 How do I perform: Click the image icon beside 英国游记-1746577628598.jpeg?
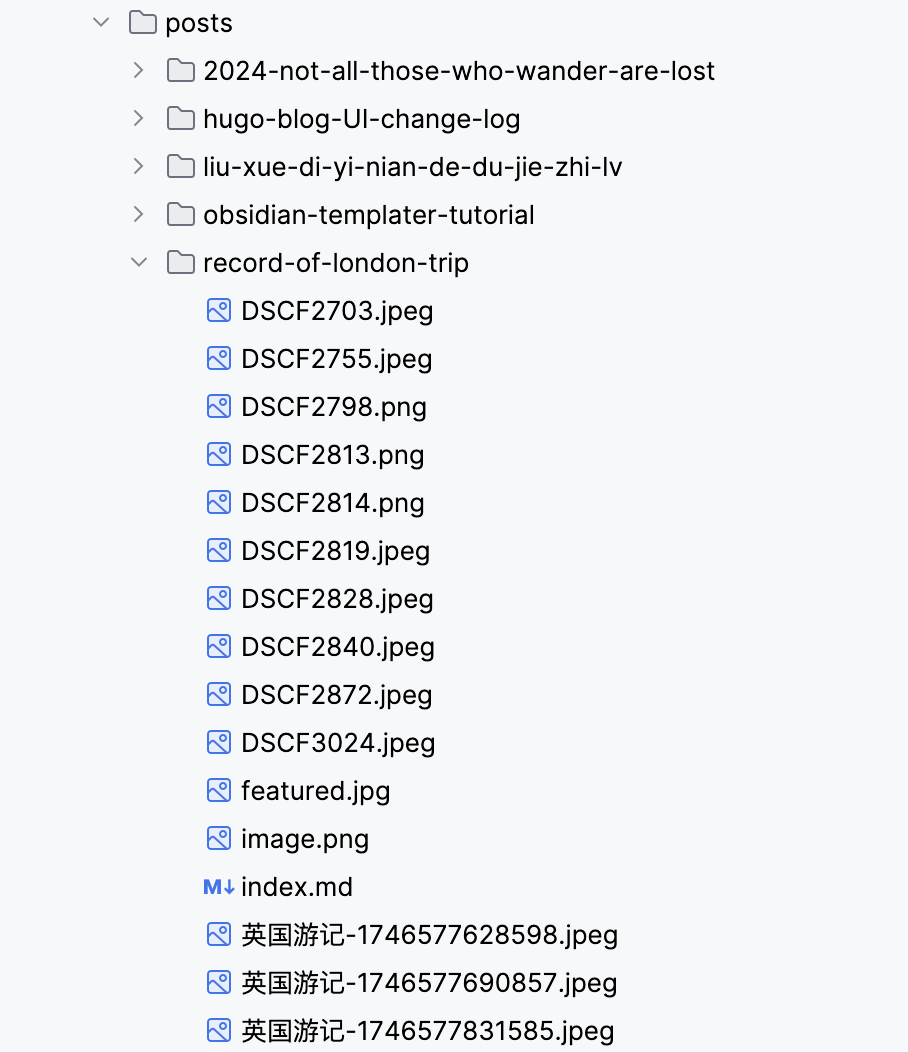[219, 934]
